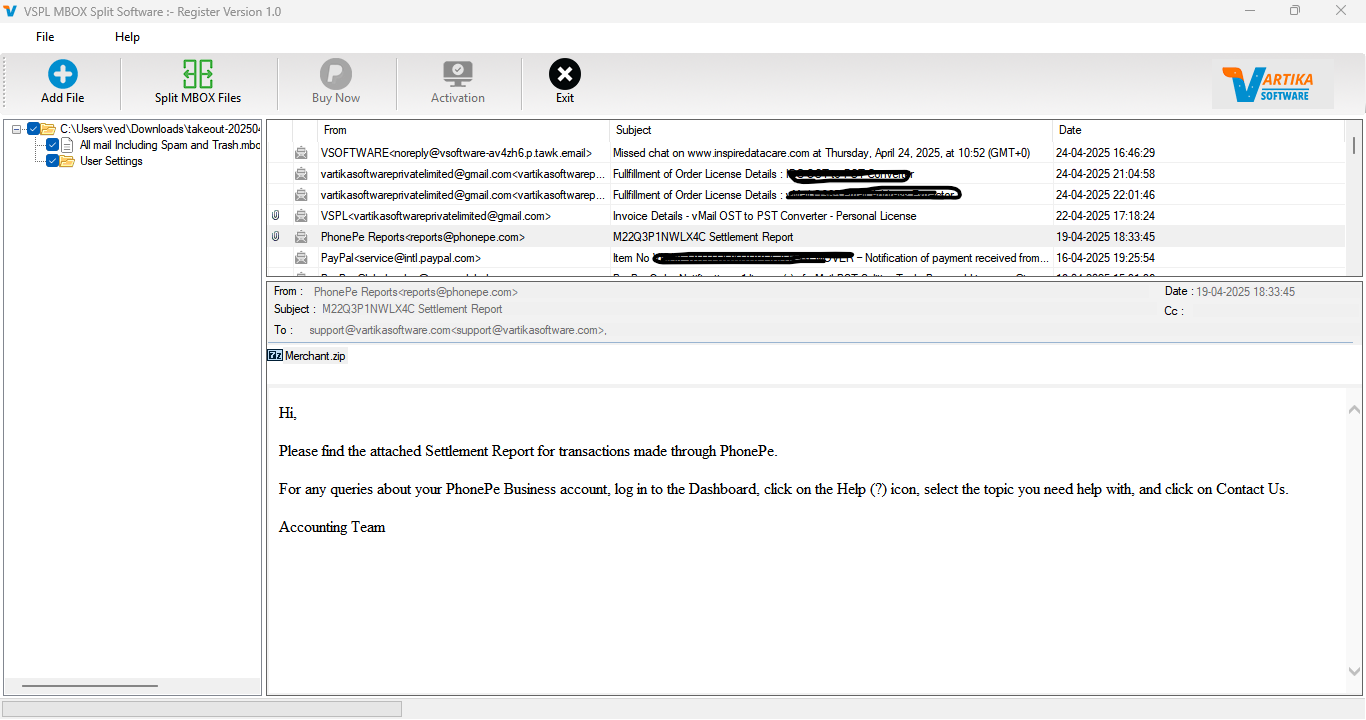Click envelope icon on 22:01:46 email row
The height and width of the screenshot is (720, 1366).
[301, 195]
